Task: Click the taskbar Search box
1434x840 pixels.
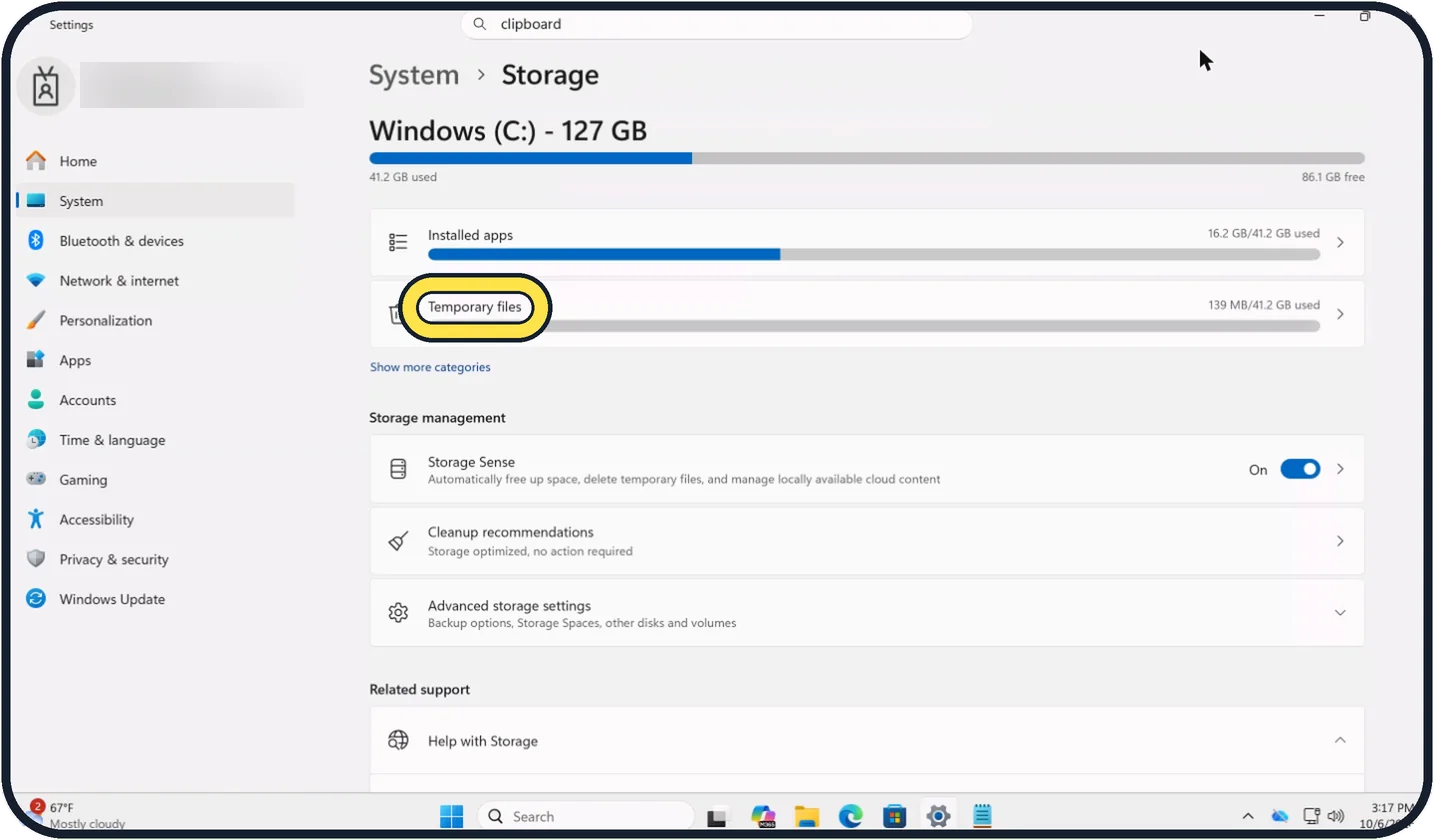Action: click(x=585, y=816)
